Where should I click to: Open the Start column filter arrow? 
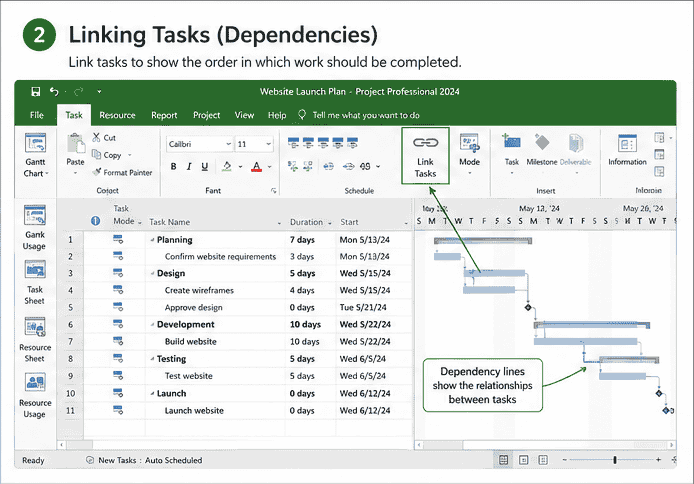[406, 223]
